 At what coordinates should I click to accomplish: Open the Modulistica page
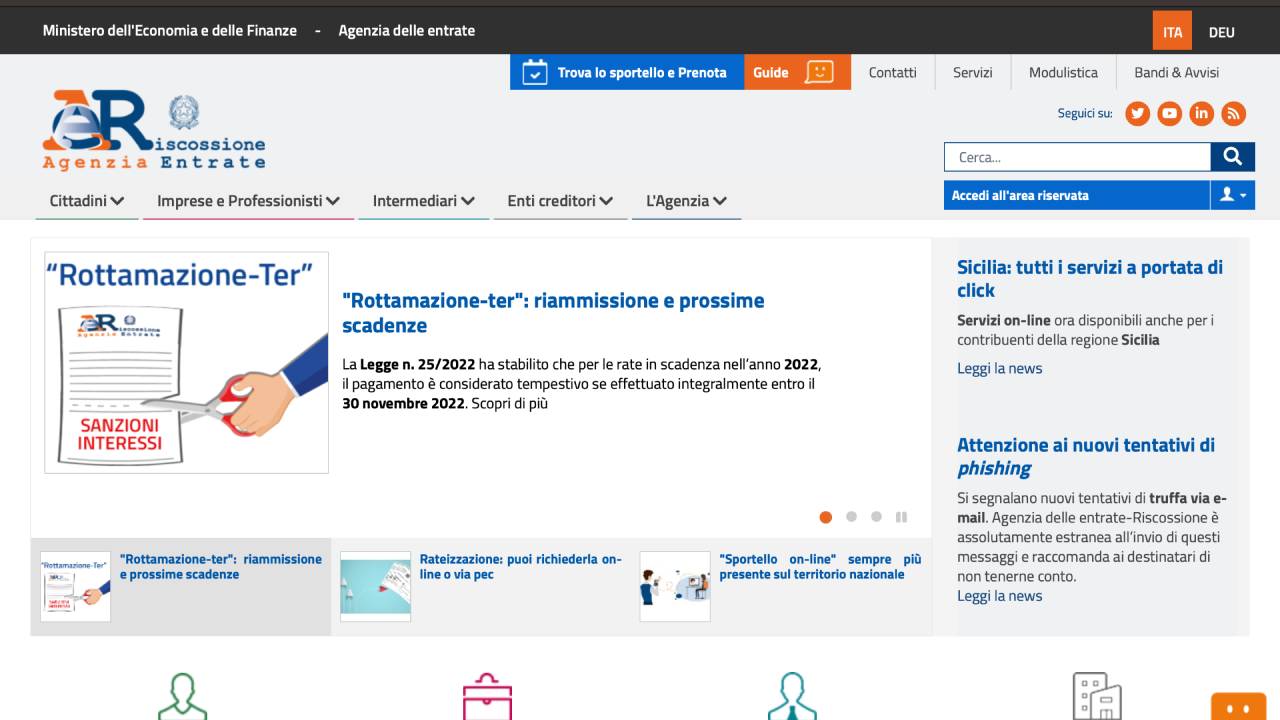(x=1063, y=72)
